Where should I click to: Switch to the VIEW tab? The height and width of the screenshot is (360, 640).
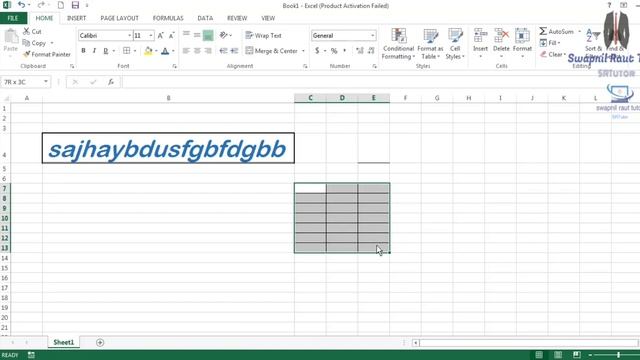[x=268, y=18]
